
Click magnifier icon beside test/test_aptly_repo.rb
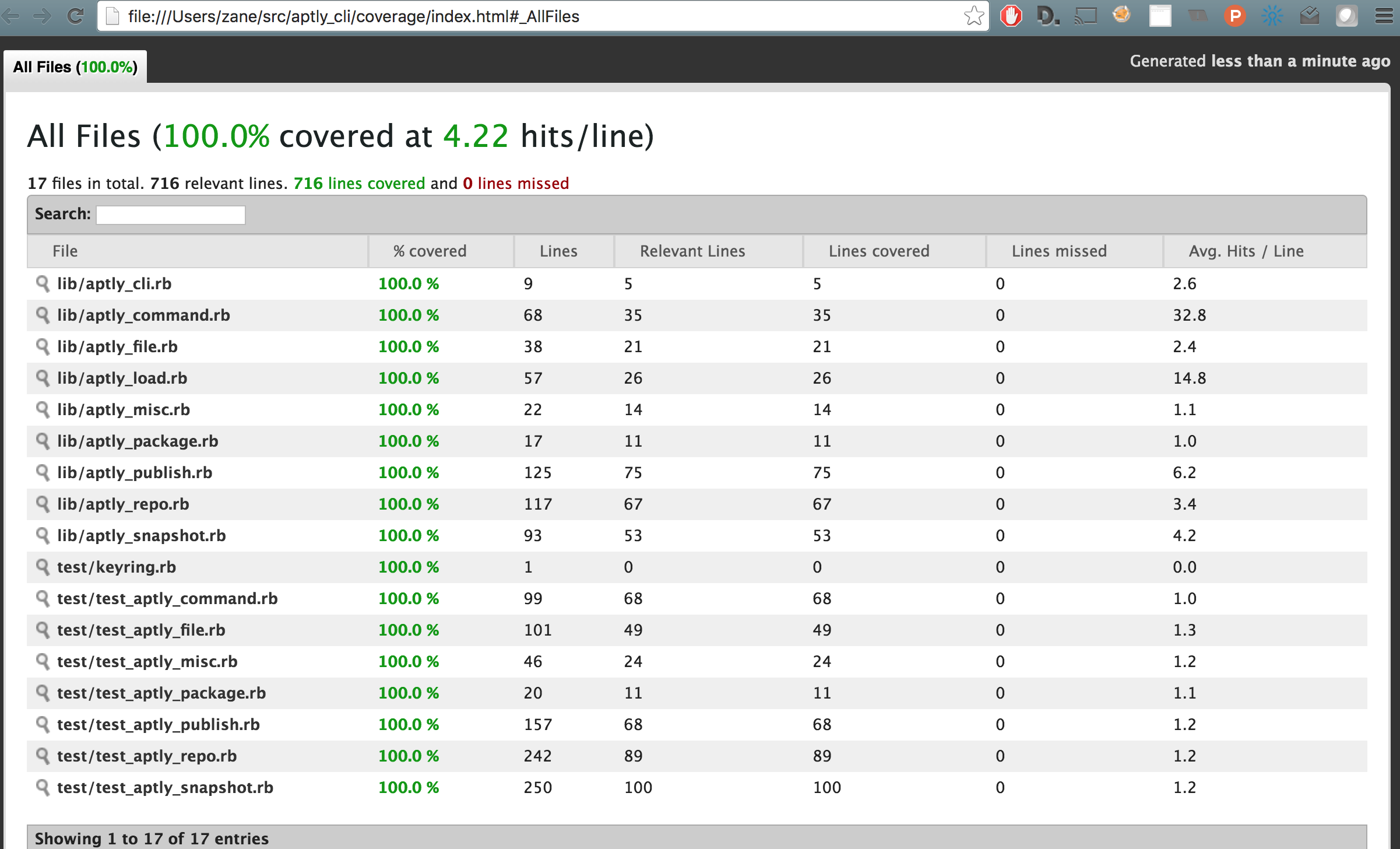tap(42, 756)
